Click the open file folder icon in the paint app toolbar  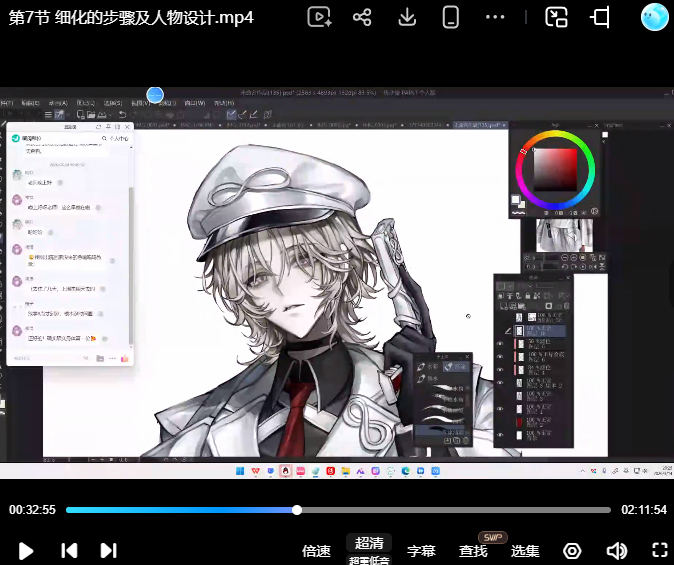click(x=91, y=114)
